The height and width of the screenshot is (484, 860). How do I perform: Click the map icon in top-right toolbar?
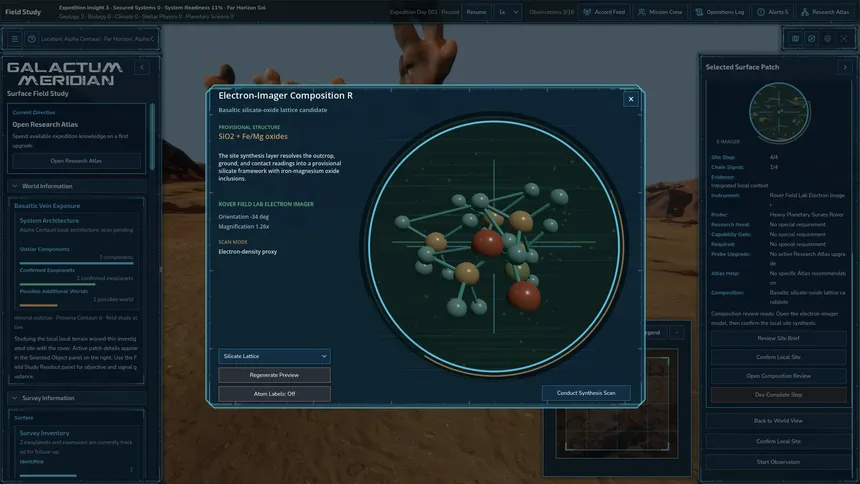tap(795, 38)
